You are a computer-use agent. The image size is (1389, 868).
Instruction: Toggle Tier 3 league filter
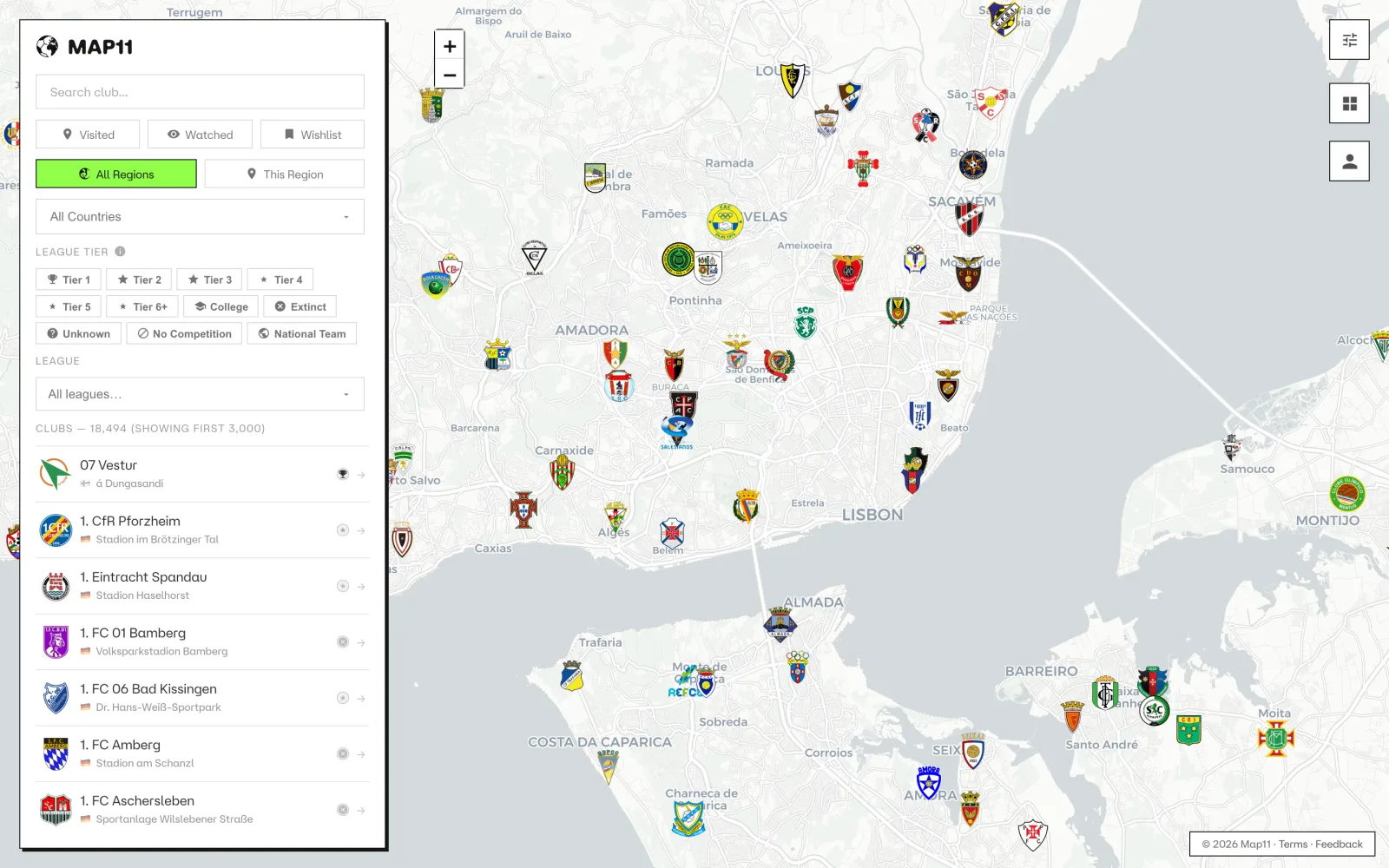tap(209, 279)
